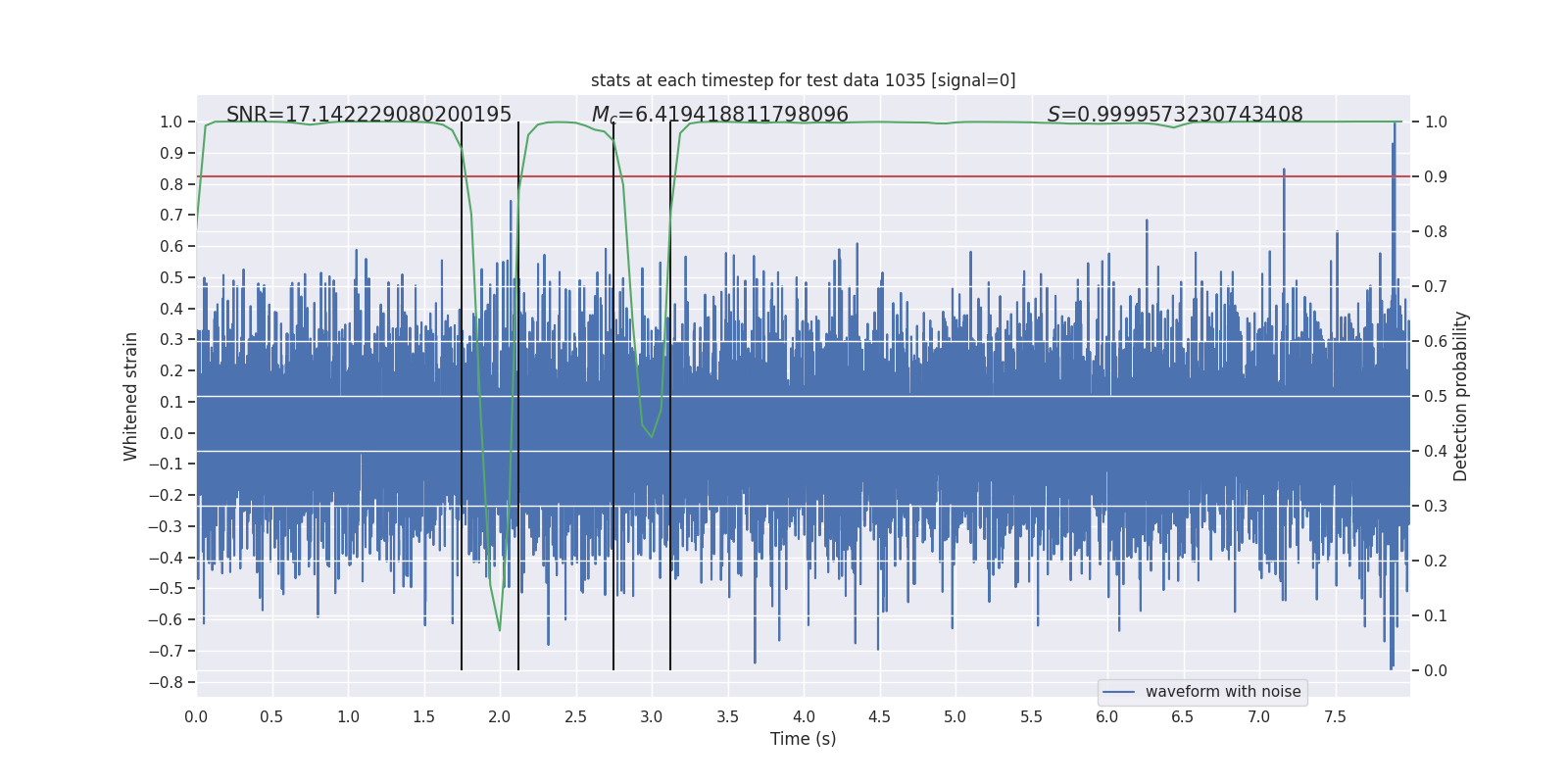Viewport: 1568px width, 784px height.
Task: Click the 'Time (s)' x-axis label
Action: pos(803,739)
